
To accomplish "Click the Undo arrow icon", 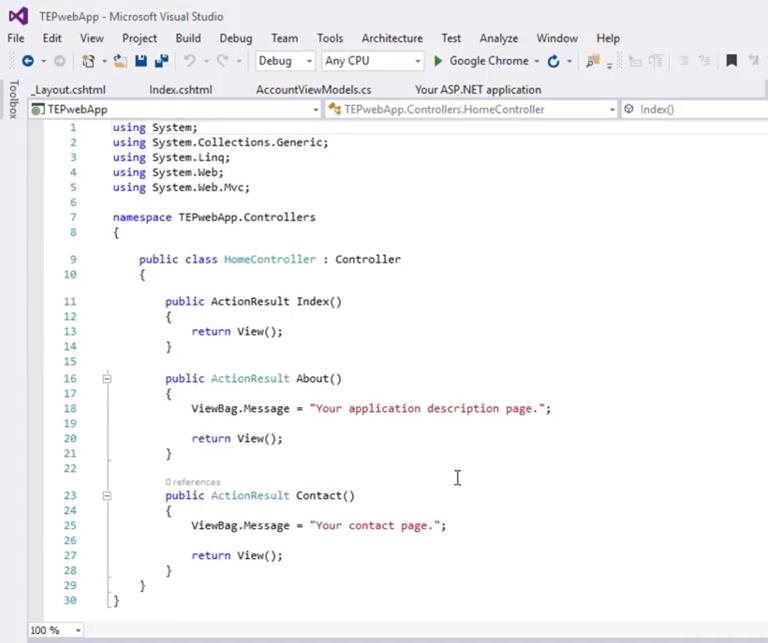I will 190,61.
